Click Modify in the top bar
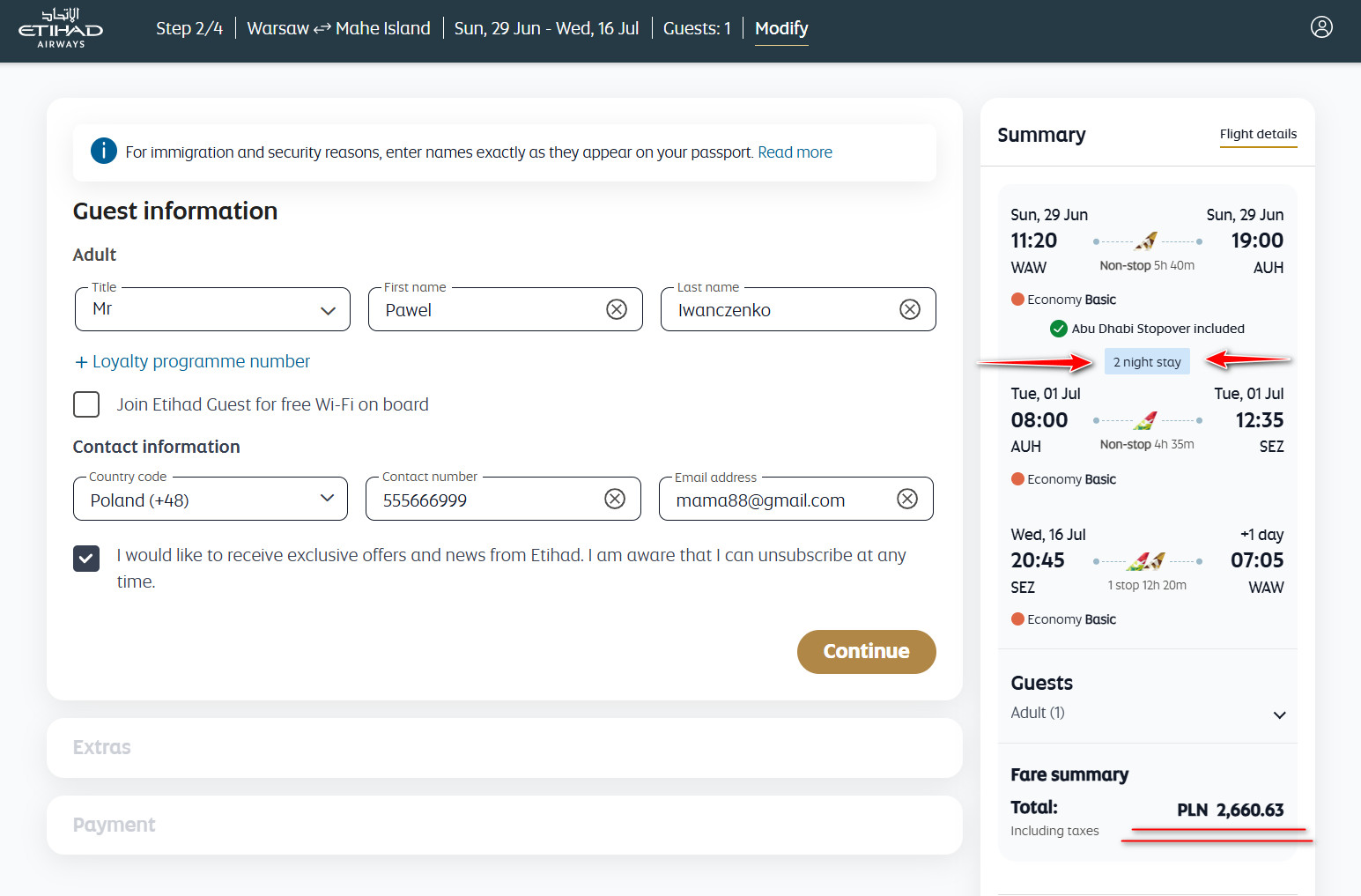 (781, 28)
